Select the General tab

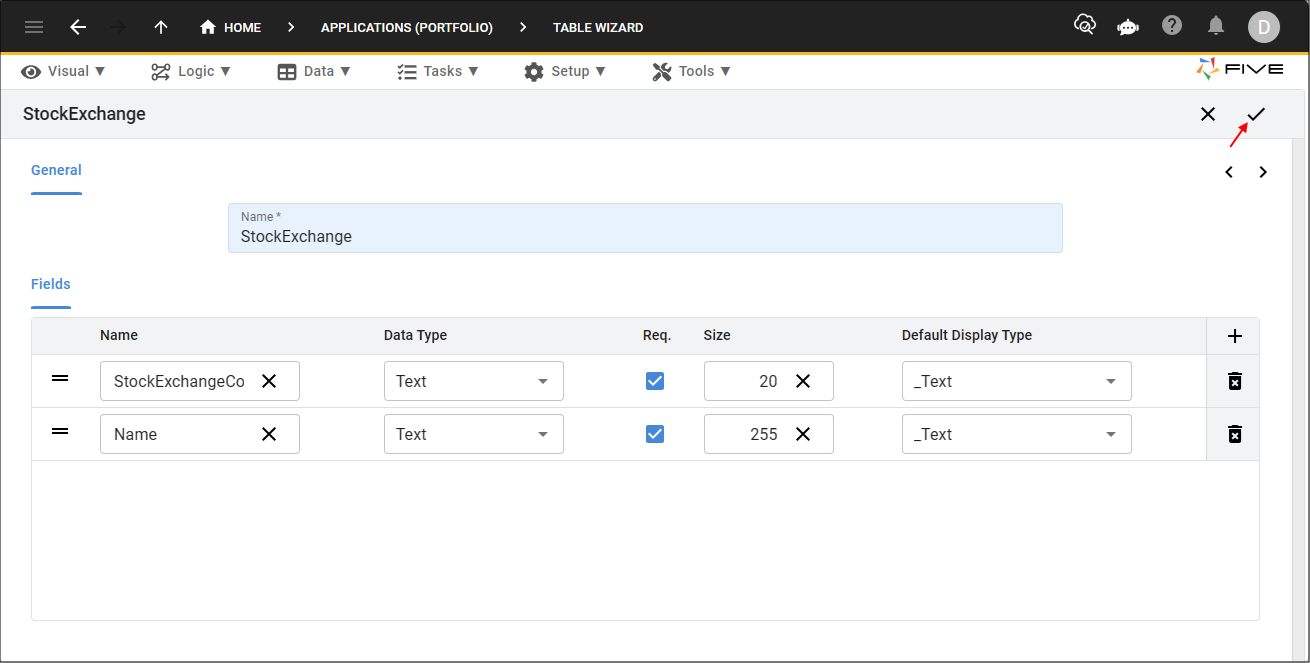pos(56,171)
